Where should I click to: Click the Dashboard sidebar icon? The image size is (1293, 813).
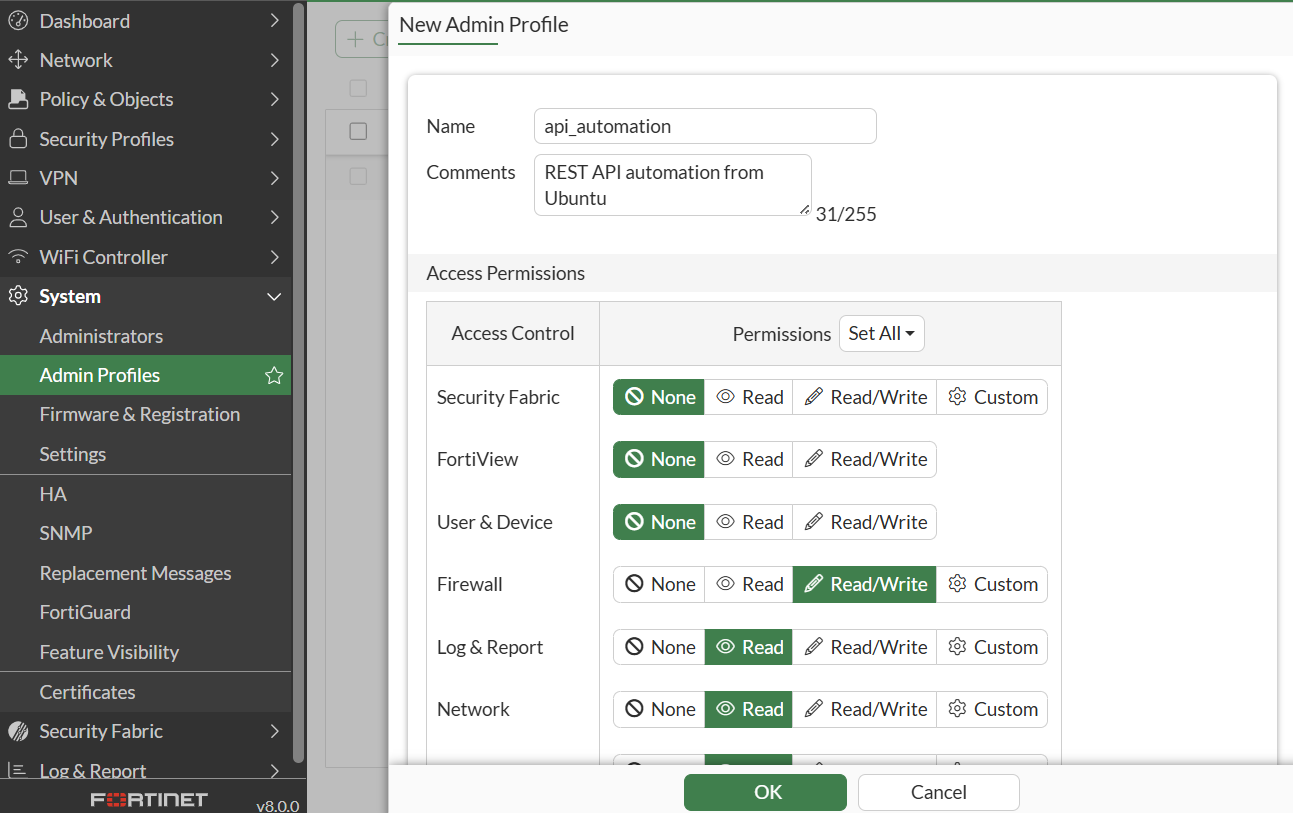[17, 21]
